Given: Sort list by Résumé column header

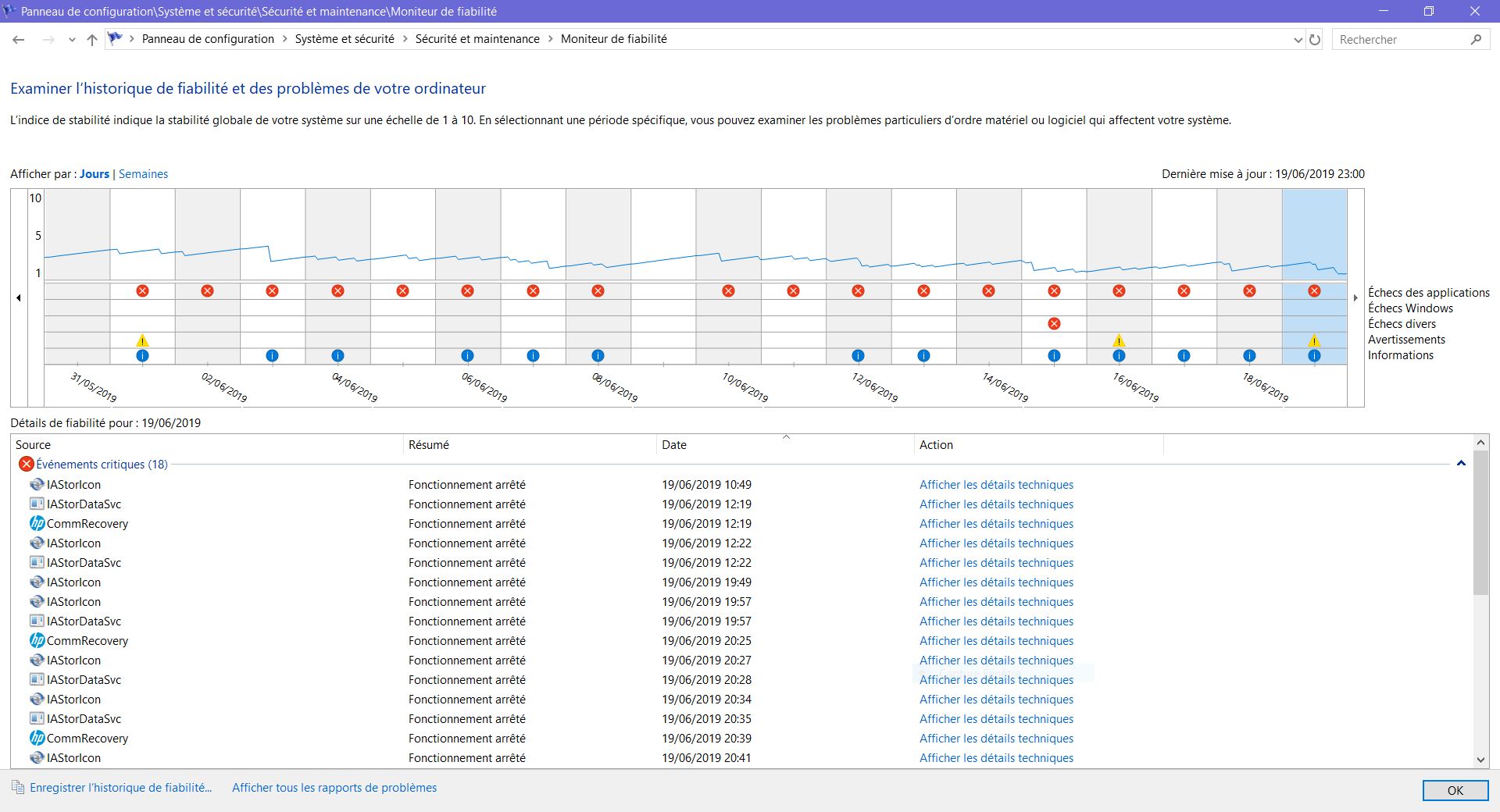Looking at the screenshot, I should pyautogui.click(x=530, y=445).
